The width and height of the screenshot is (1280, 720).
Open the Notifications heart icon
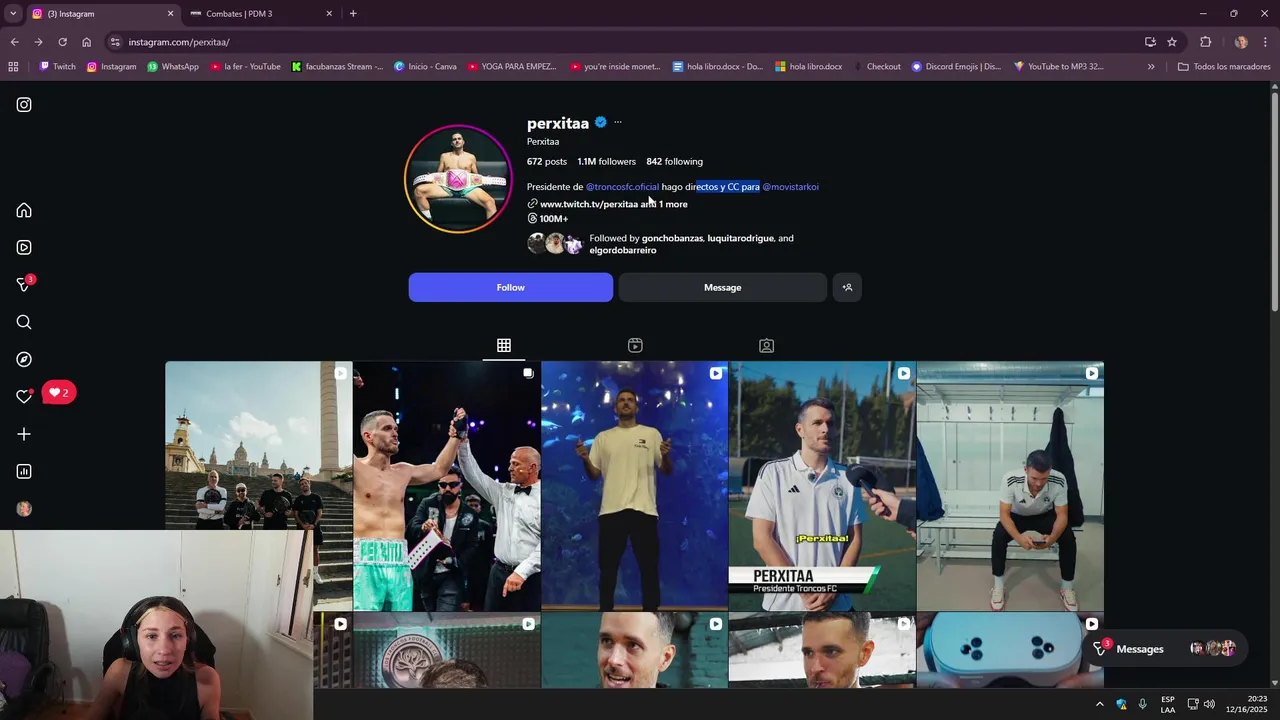tap(24, 396)
